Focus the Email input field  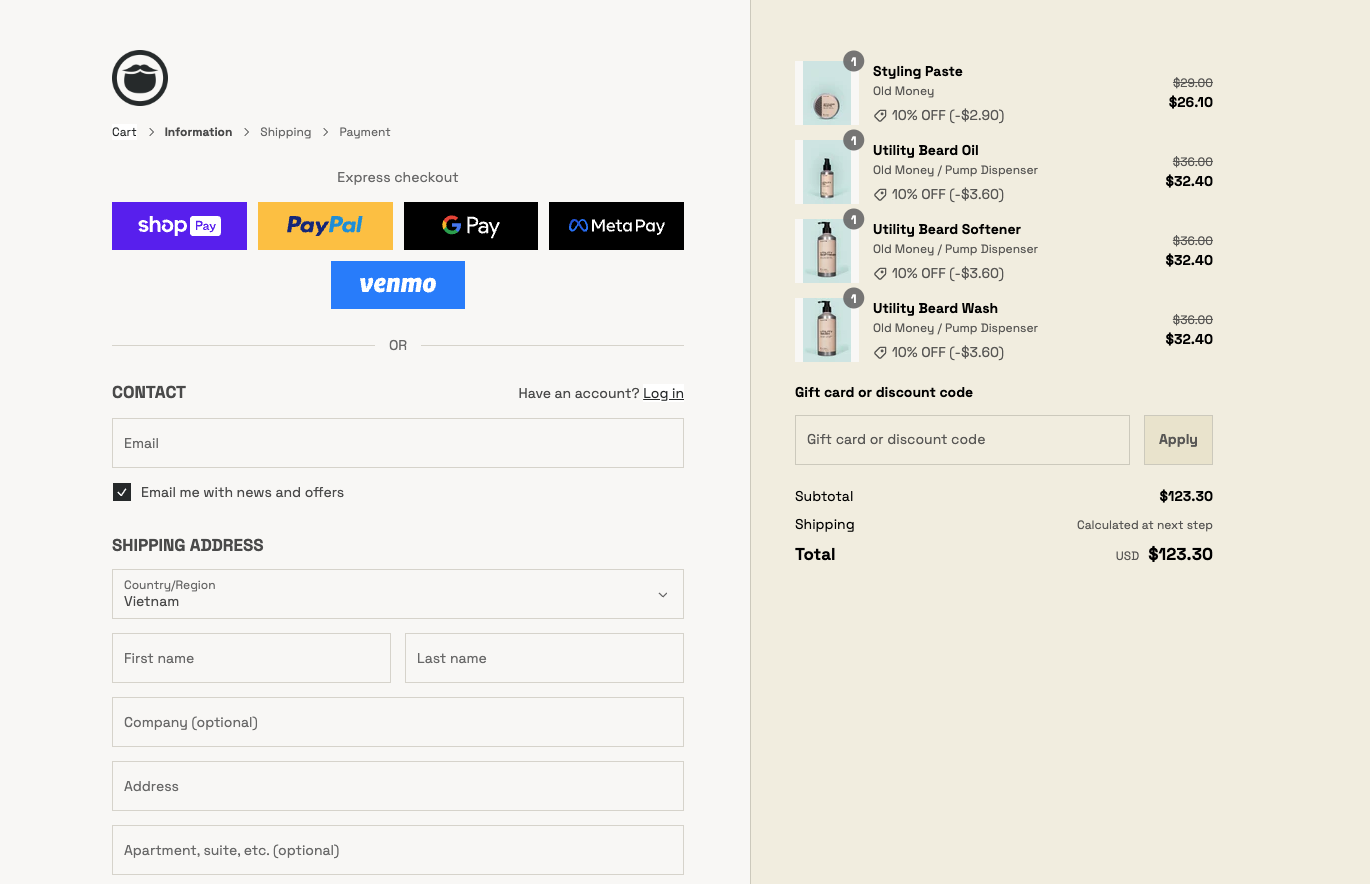point(398,443)
